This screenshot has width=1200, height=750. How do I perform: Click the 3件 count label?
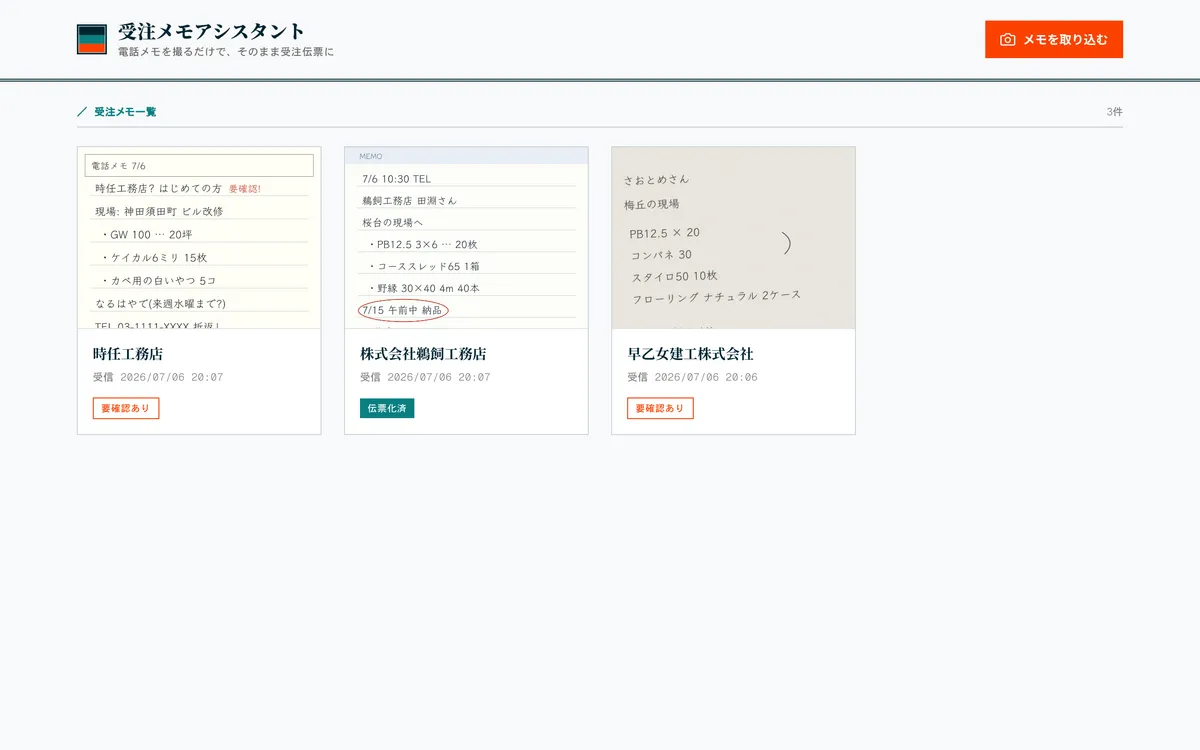1114,112
